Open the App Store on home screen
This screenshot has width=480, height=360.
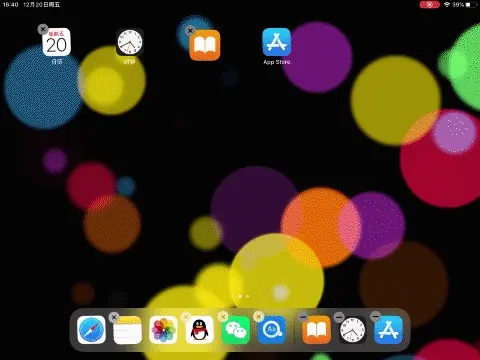pos(276,42)
